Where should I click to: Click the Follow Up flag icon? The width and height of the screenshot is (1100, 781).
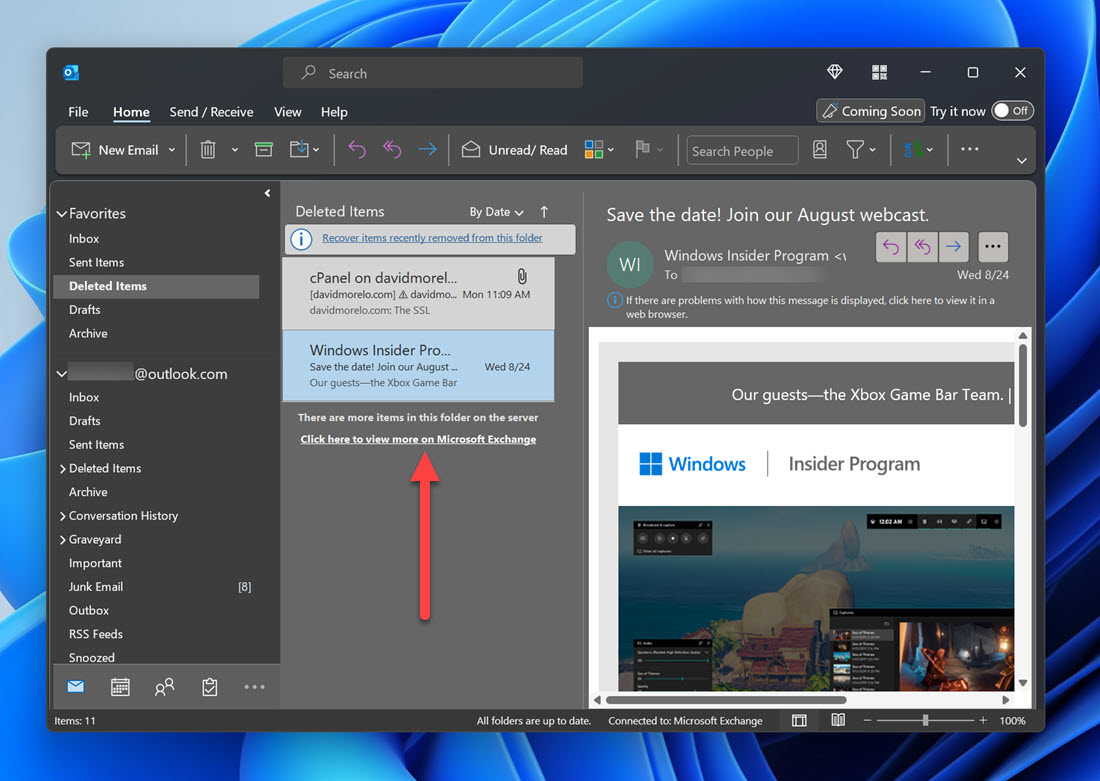[x=642, y=149]
